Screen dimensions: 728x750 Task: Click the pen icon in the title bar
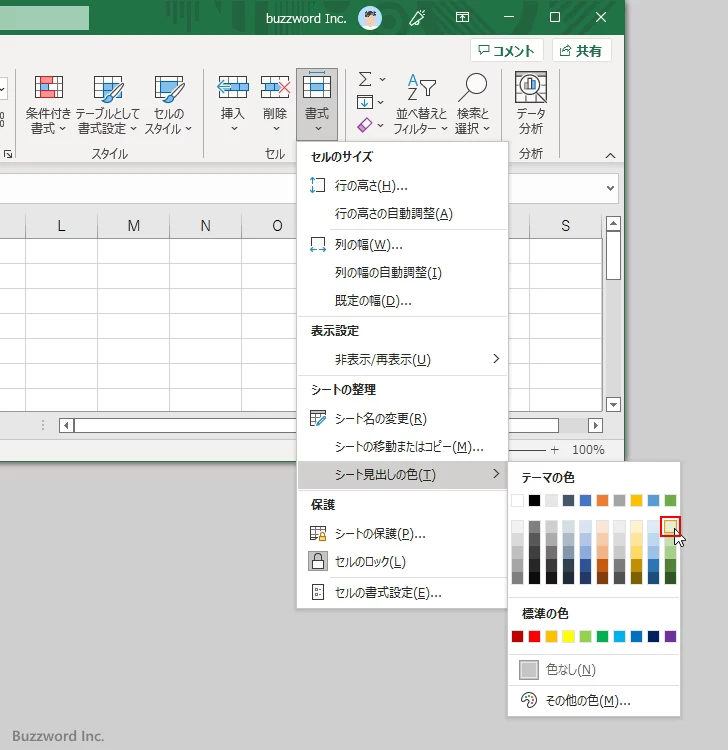417,18
